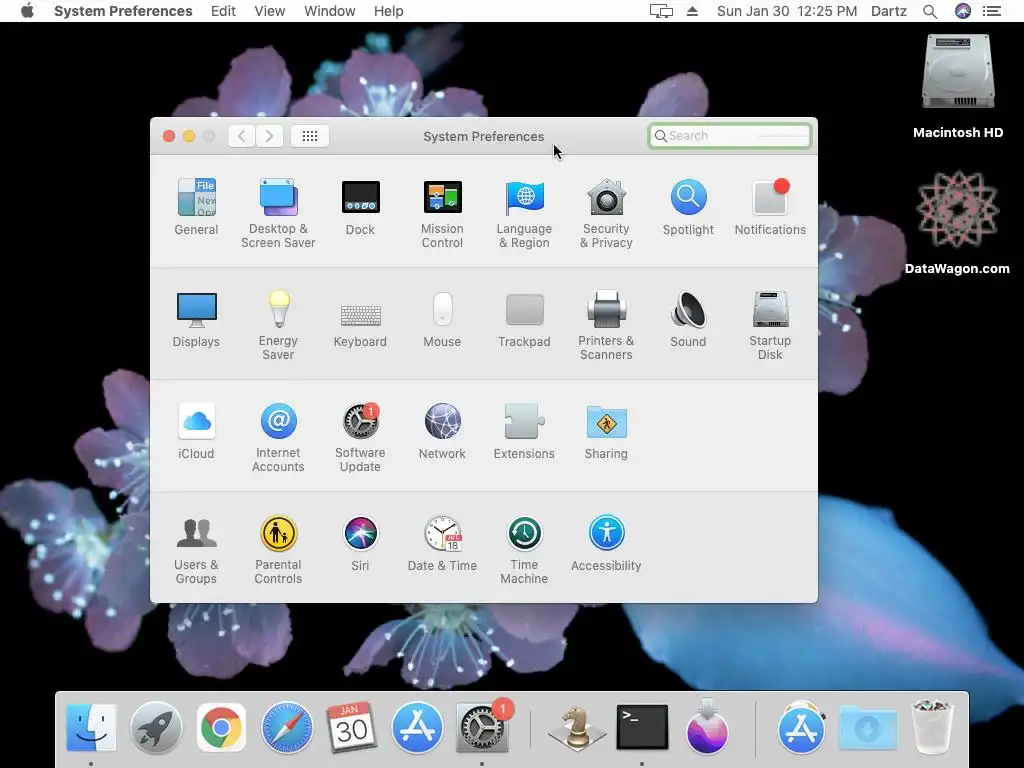The image size is (1024, 768).
Task: Open Chess from the Dock
Action: pyautogui.click(x=577, y=728)
